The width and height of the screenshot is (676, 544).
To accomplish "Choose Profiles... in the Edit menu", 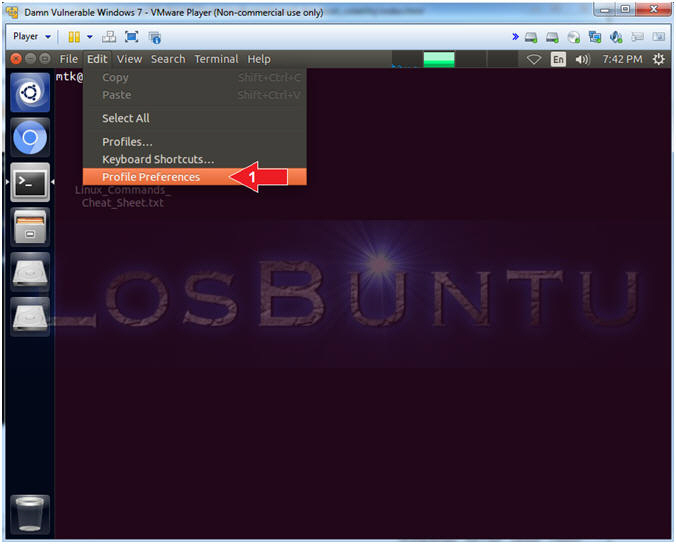I will pos(194,142).
